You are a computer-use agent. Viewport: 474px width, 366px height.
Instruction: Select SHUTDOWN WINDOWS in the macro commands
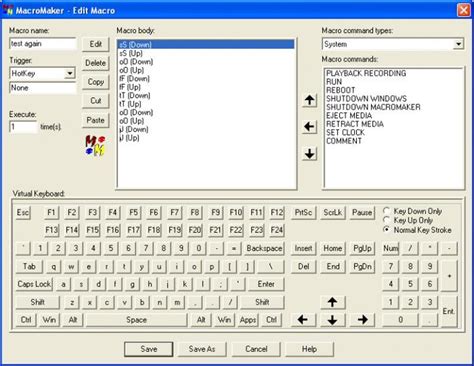(366, 99)
